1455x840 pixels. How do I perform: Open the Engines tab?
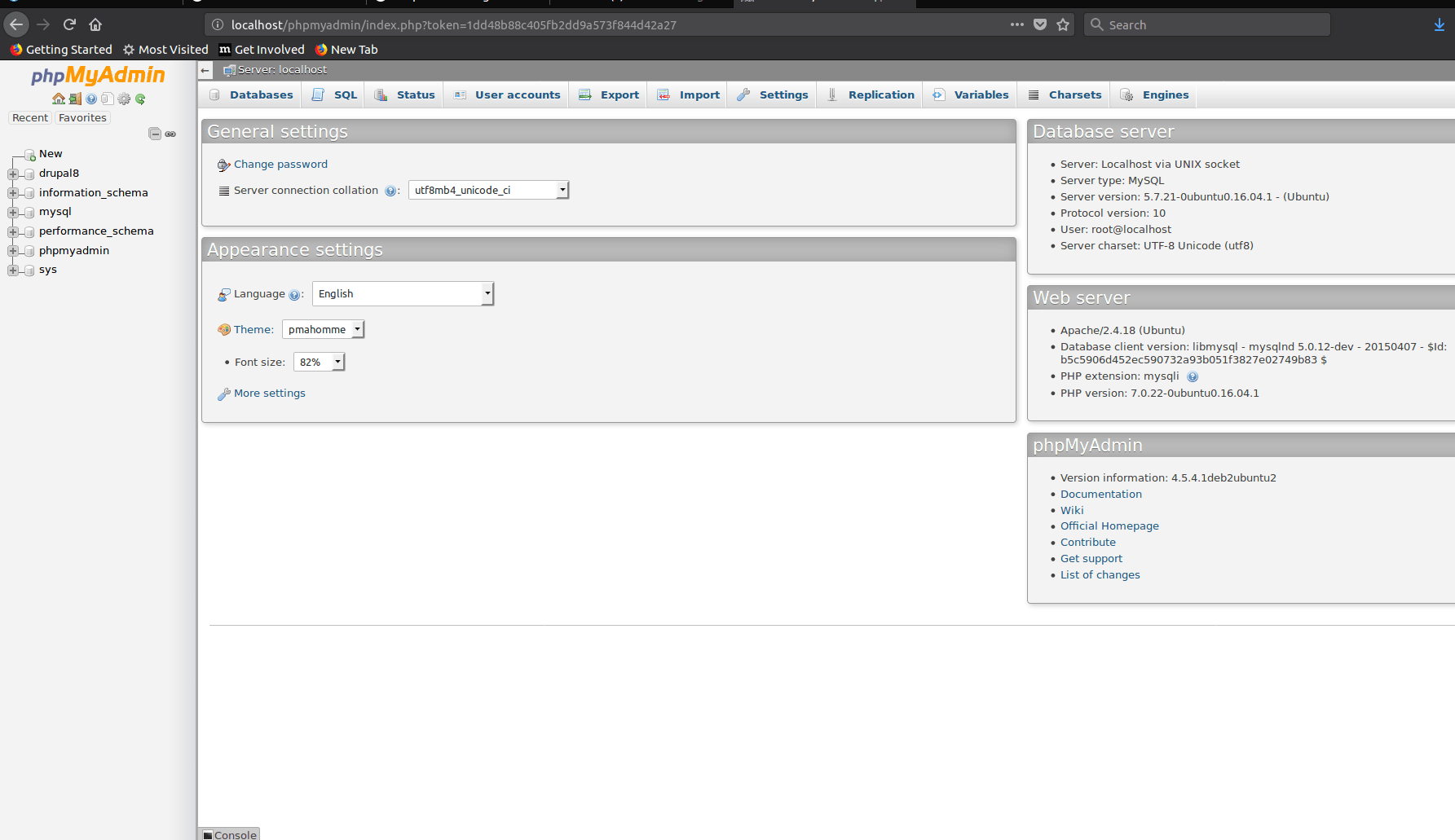[1155, 95]
